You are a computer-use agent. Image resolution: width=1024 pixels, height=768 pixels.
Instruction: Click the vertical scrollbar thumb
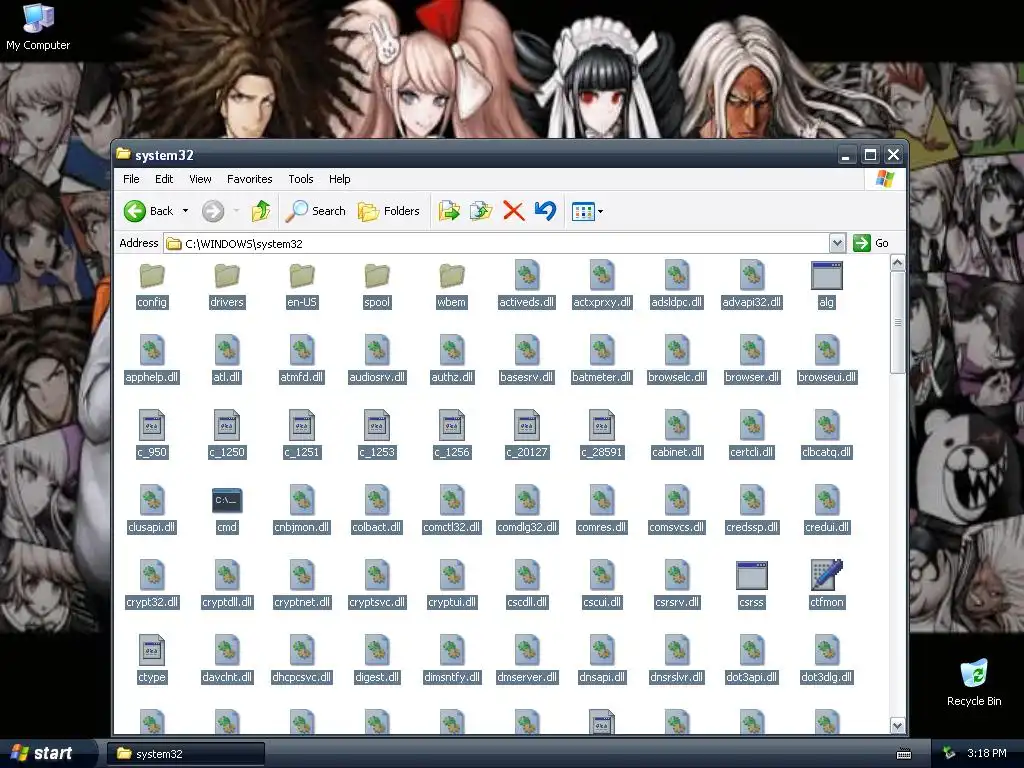click(x=898, y=323)
